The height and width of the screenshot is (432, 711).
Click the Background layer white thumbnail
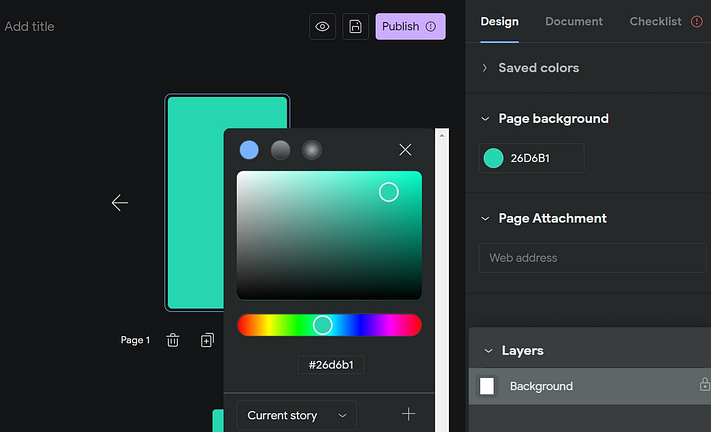(487, 386)
